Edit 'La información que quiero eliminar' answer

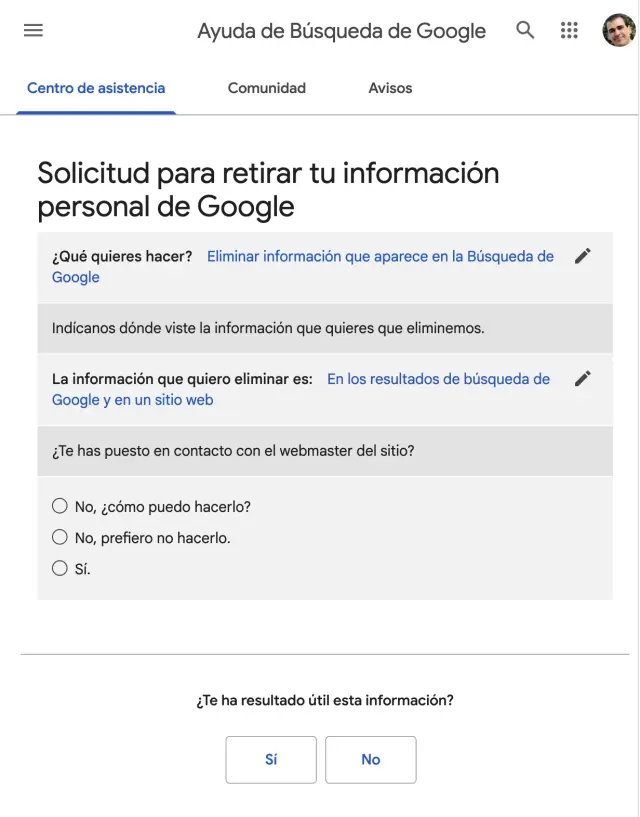pos(583,378)
